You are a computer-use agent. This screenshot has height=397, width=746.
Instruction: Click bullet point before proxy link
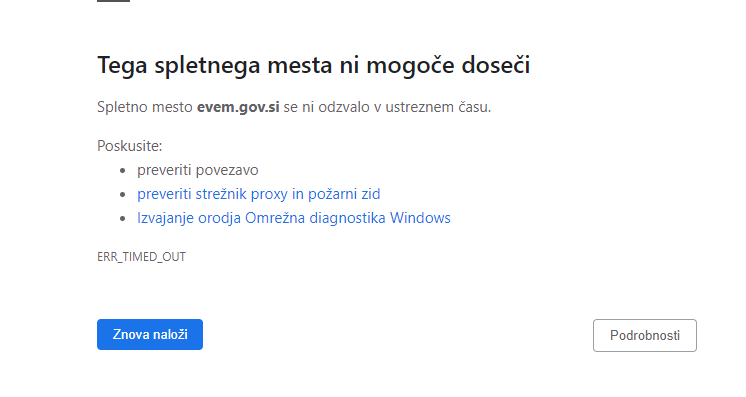point(123,195)
